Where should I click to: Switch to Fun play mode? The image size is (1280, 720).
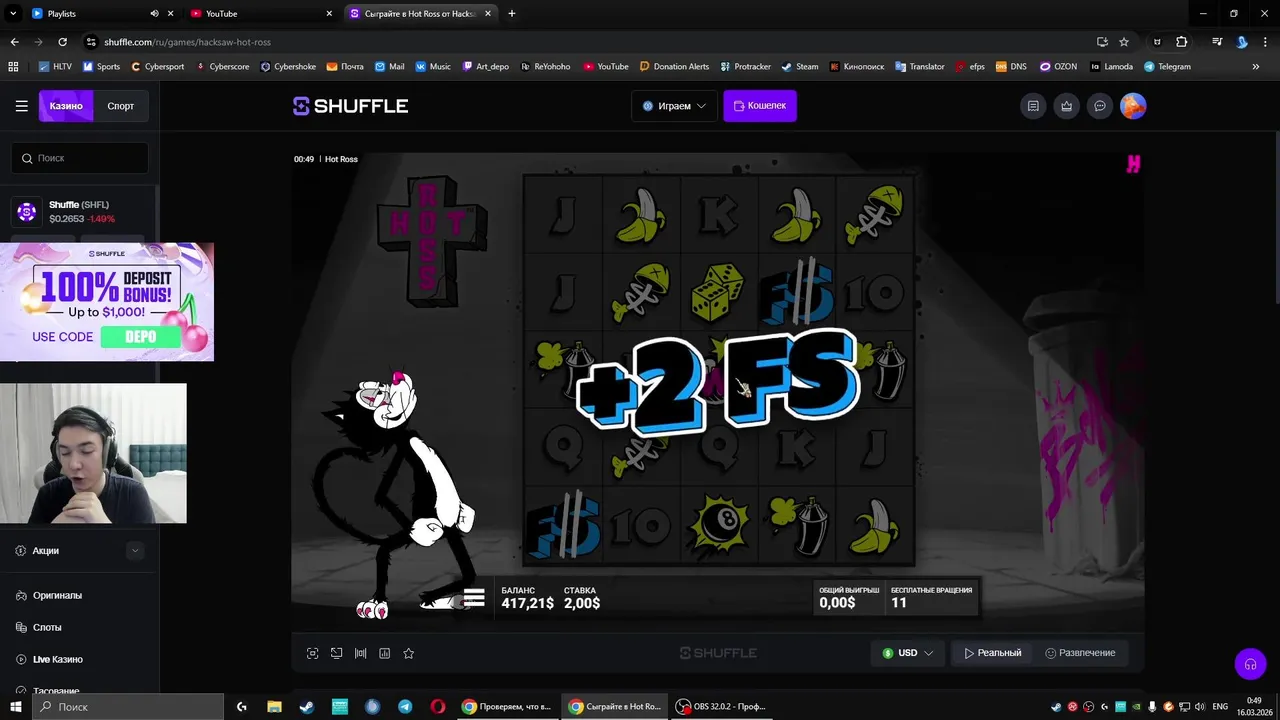coord(1080,653)
